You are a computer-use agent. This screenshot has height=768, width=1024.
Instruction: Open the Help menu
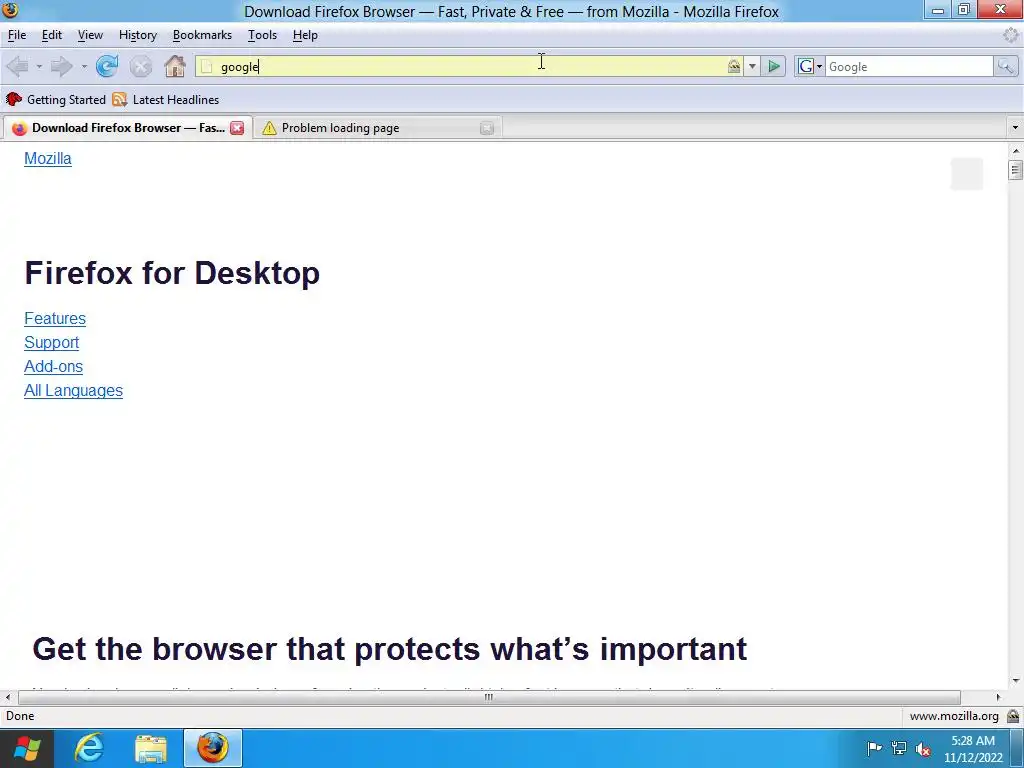305,35
